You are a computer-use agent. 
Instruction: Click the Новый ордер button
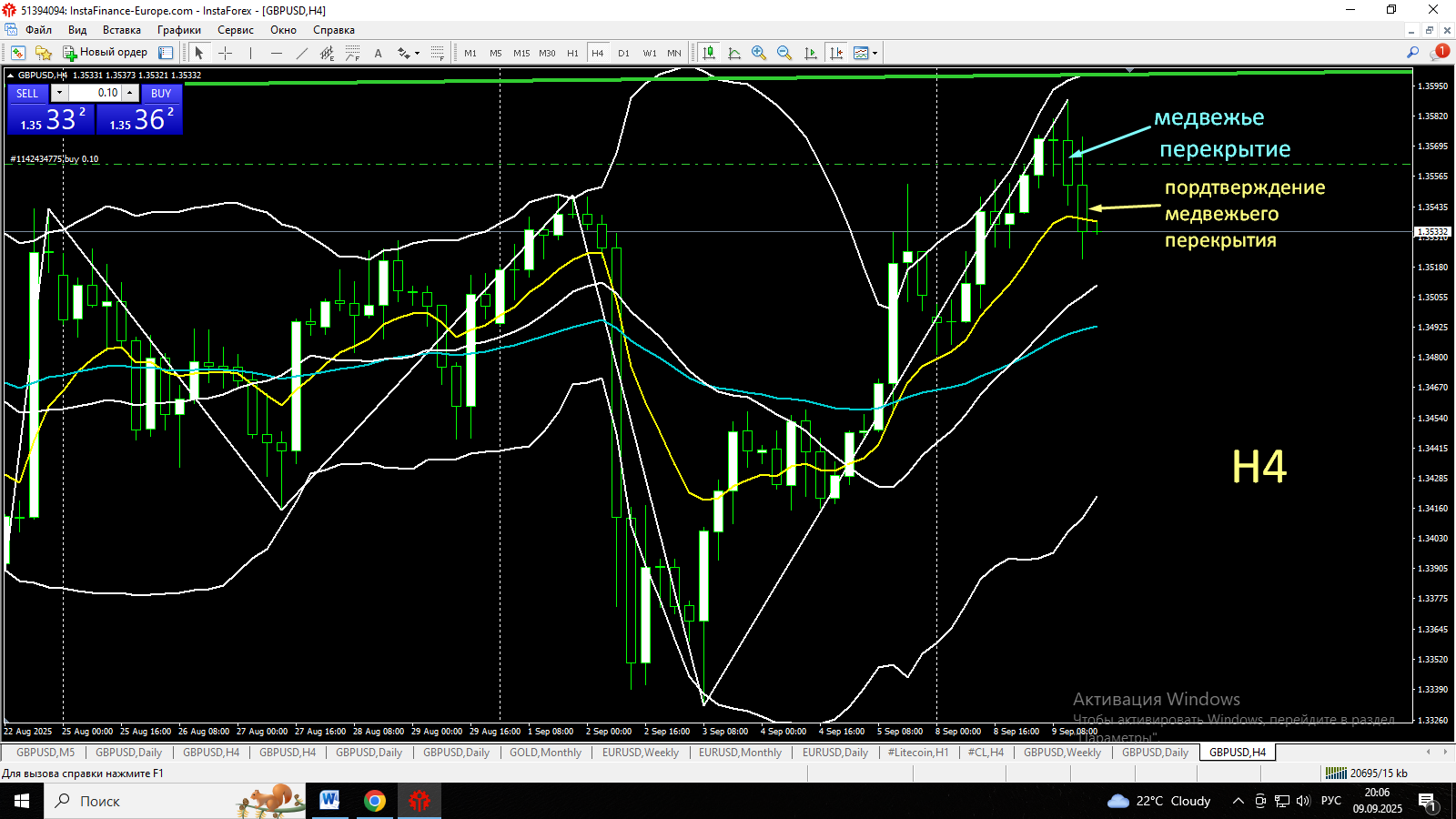click(105, 53)
